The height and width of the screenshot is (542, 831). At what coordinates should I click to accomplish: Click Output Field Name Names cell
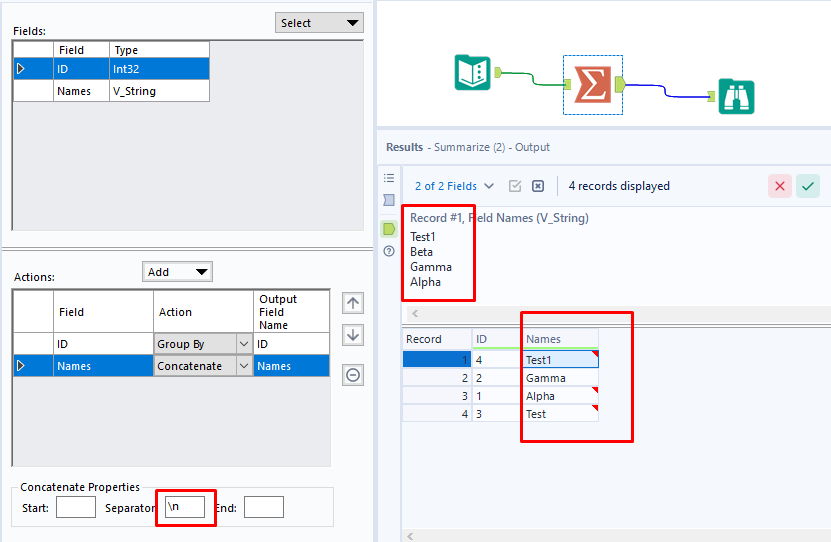tap(291, 366)
